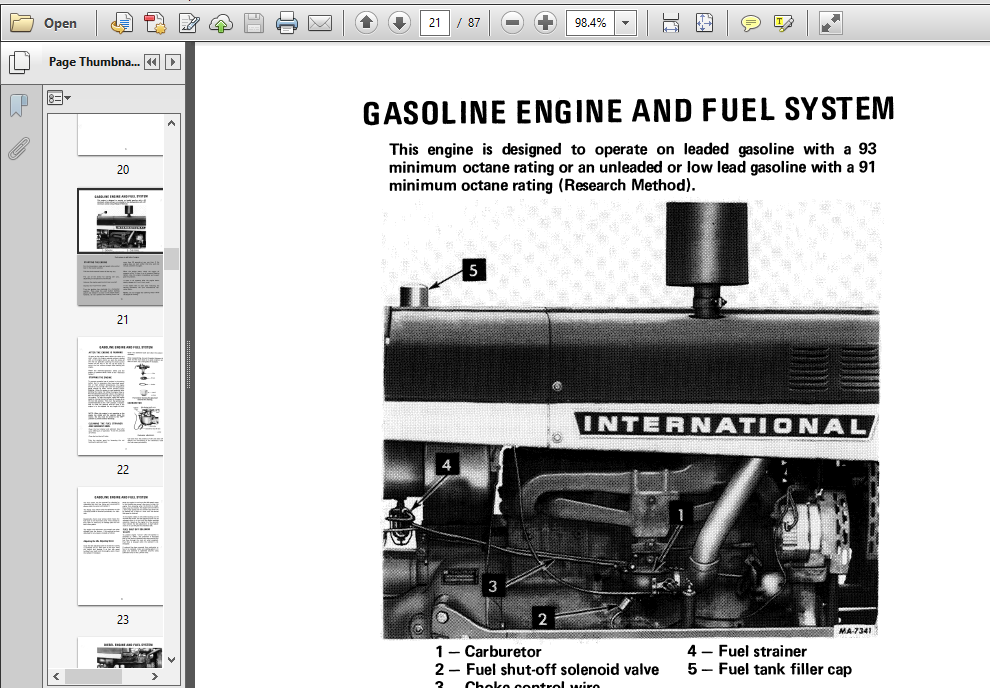Open the Edit PDF pencil-and-page tool

click(189, 23)
